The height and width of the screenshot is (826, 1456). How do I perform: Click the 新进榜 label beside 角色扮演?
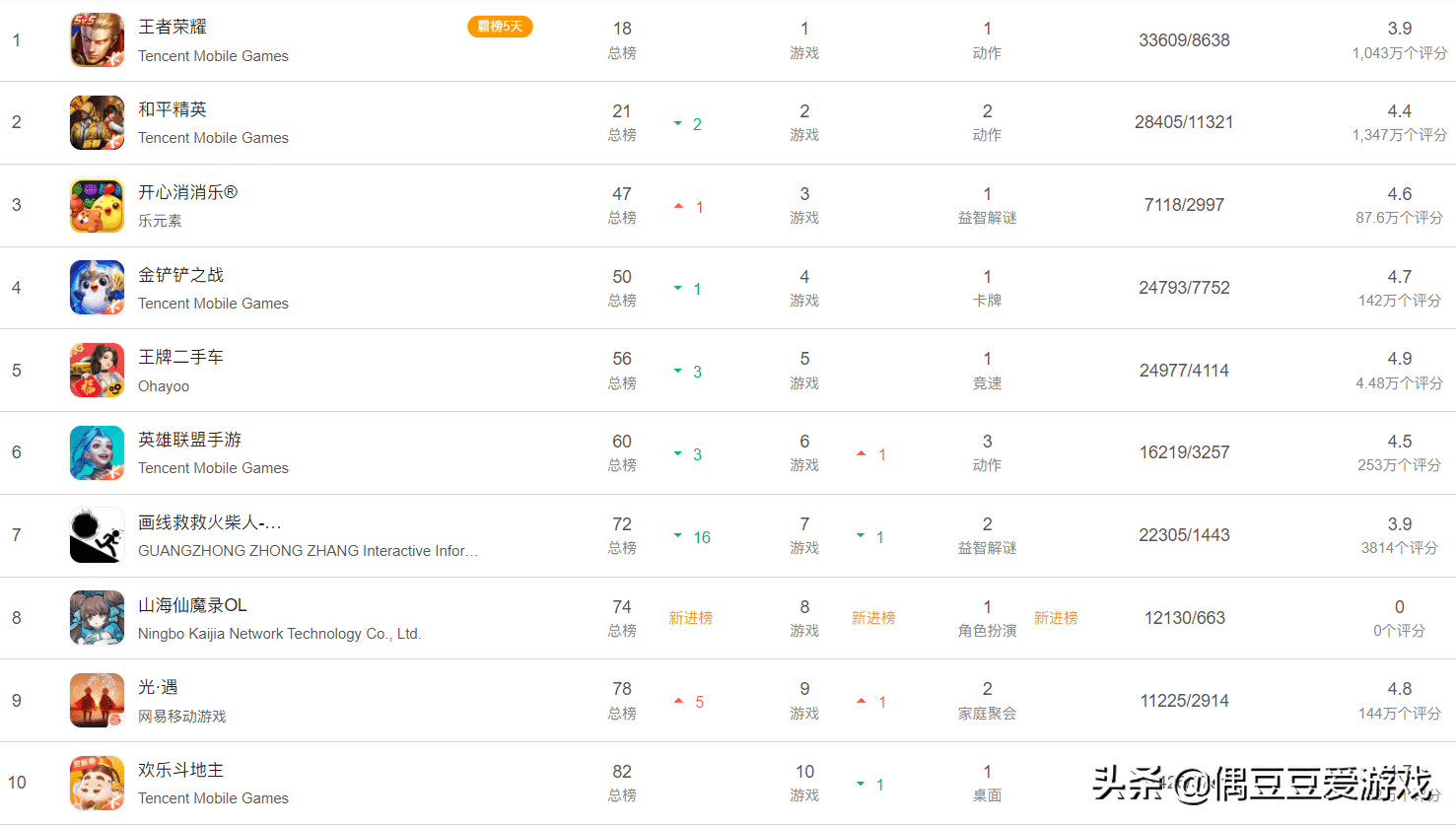pyautogui.click(x=1056, y=618)
